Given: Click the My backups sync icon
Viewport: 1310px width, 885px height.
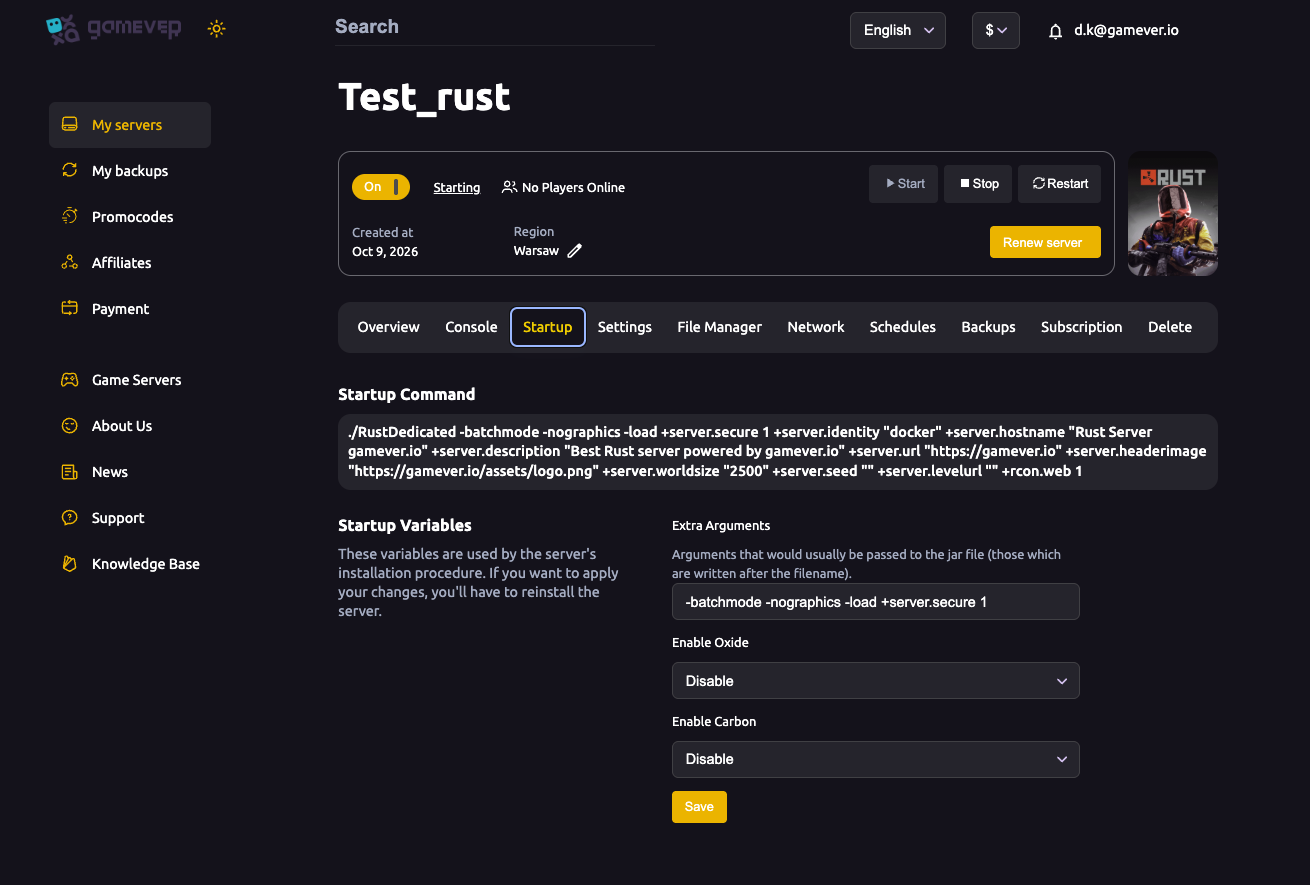Looking at the screenshot, I should click(x=69, y=171).
